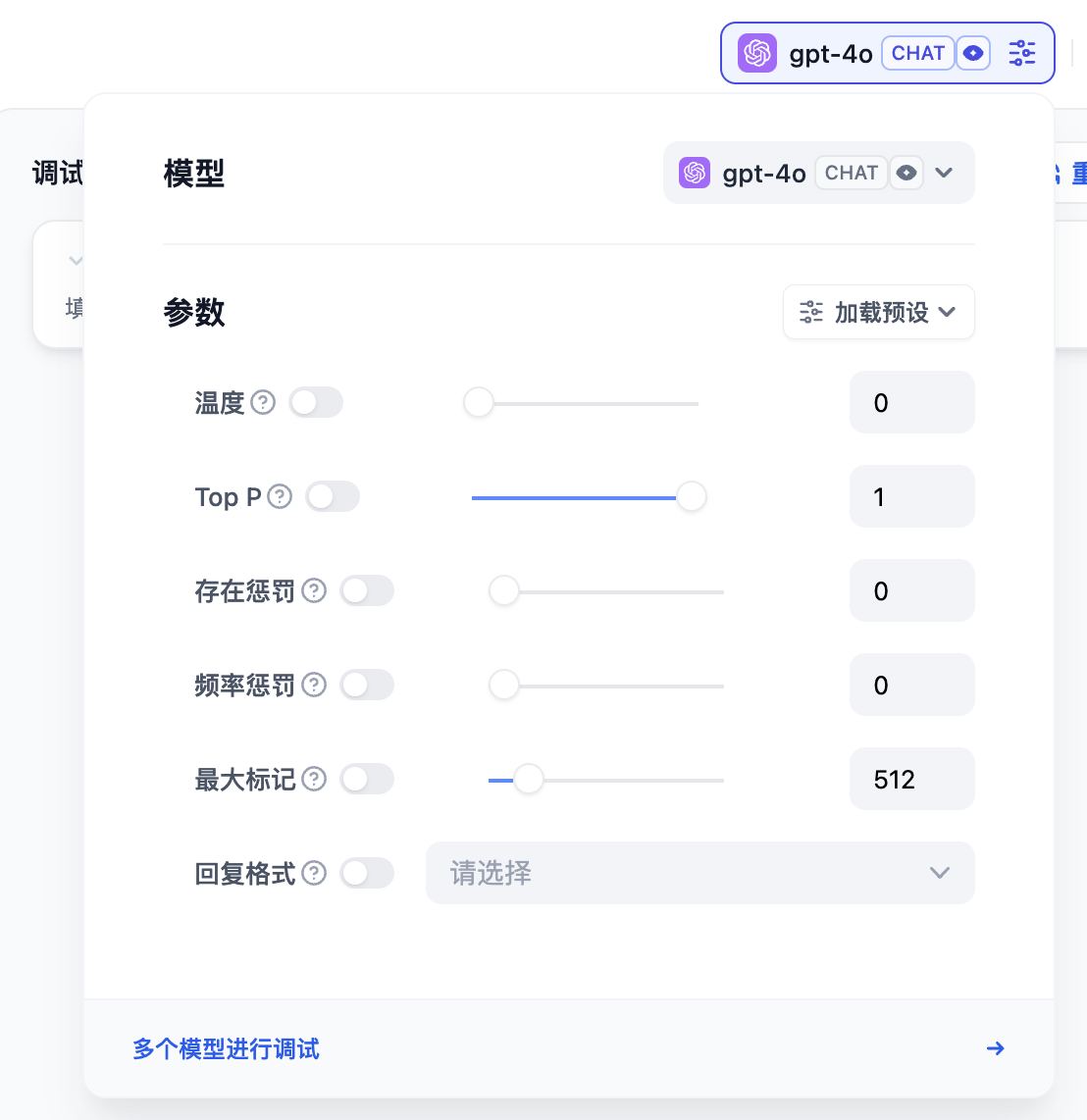The width and height of the screenshot is (1087, 1120).
Task: Open the 最大标记 help question mark
Action: pos(314,779)
